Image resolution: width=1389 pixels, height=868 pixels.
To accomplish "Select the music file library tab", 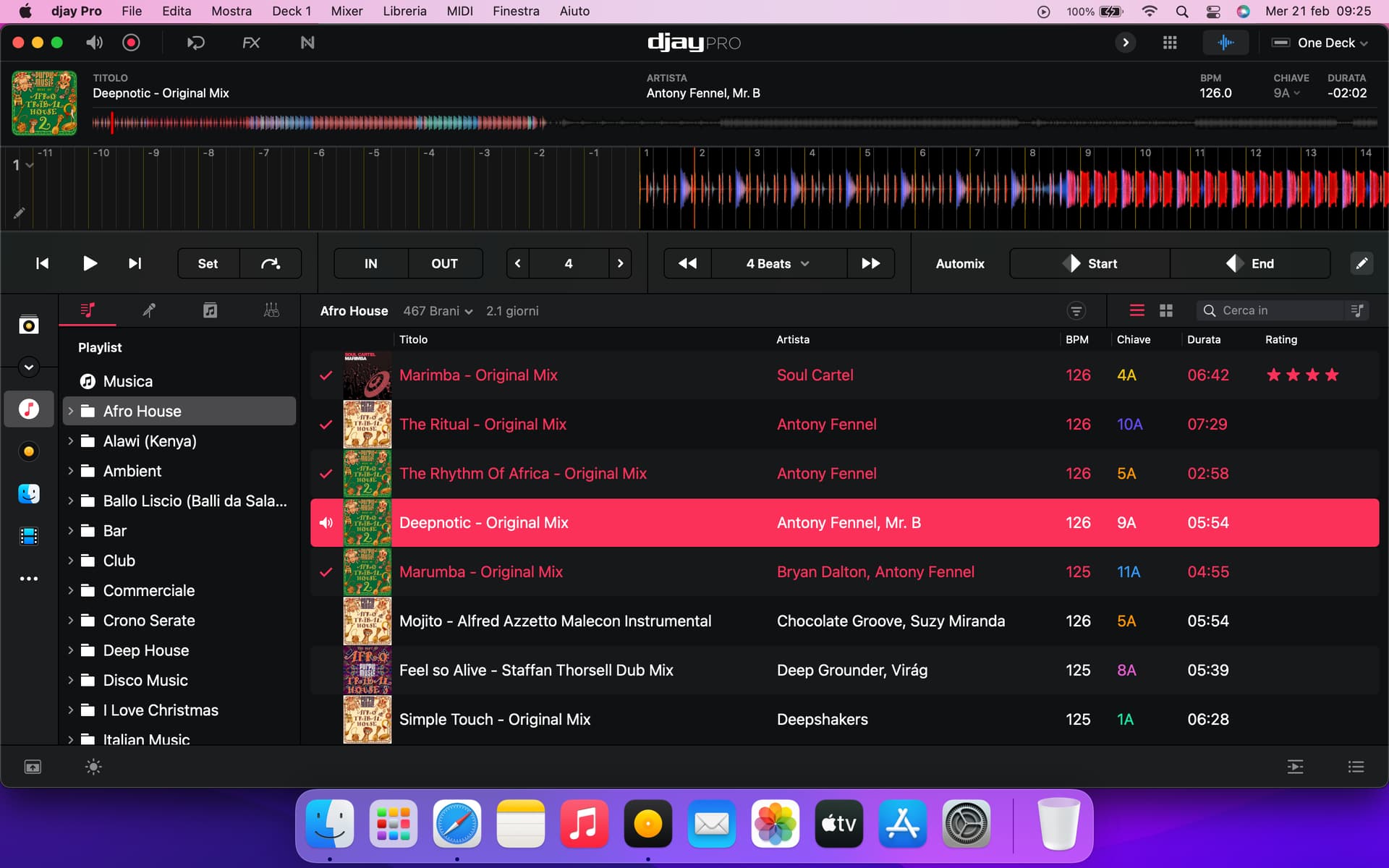I will pyautogui.click(x=210, y=310).
